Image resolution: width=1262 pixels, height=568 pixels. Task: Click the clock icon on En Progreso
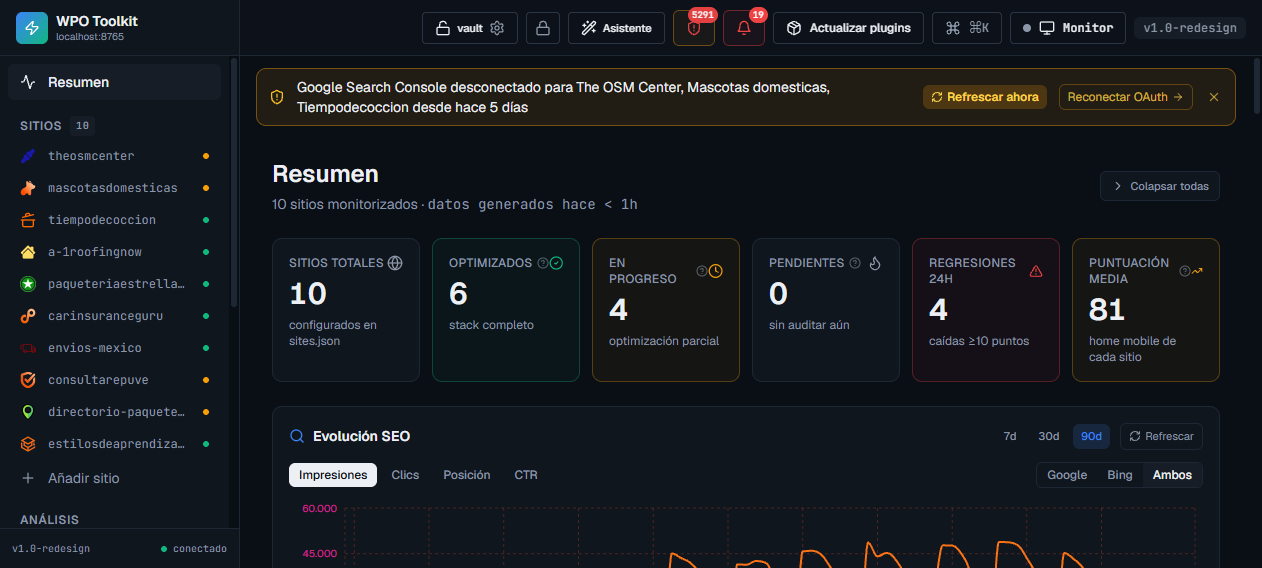point(716,271)
